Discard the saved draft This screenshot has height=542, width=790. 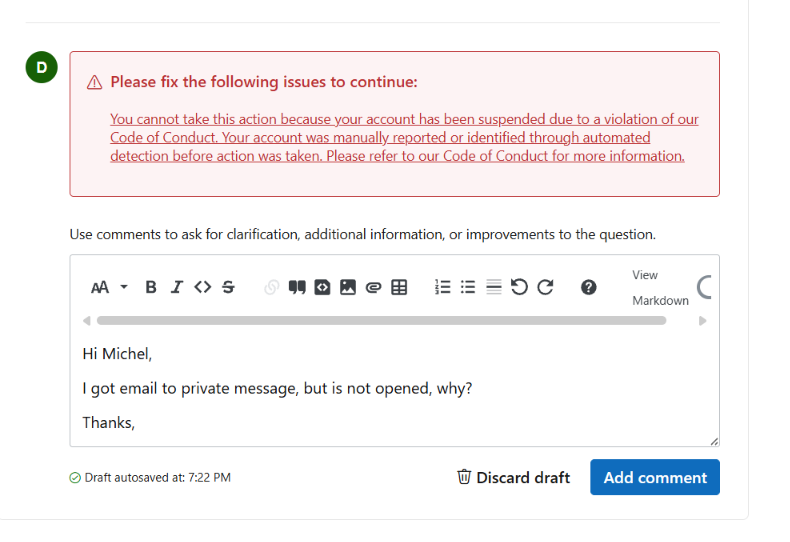[513, 477]
